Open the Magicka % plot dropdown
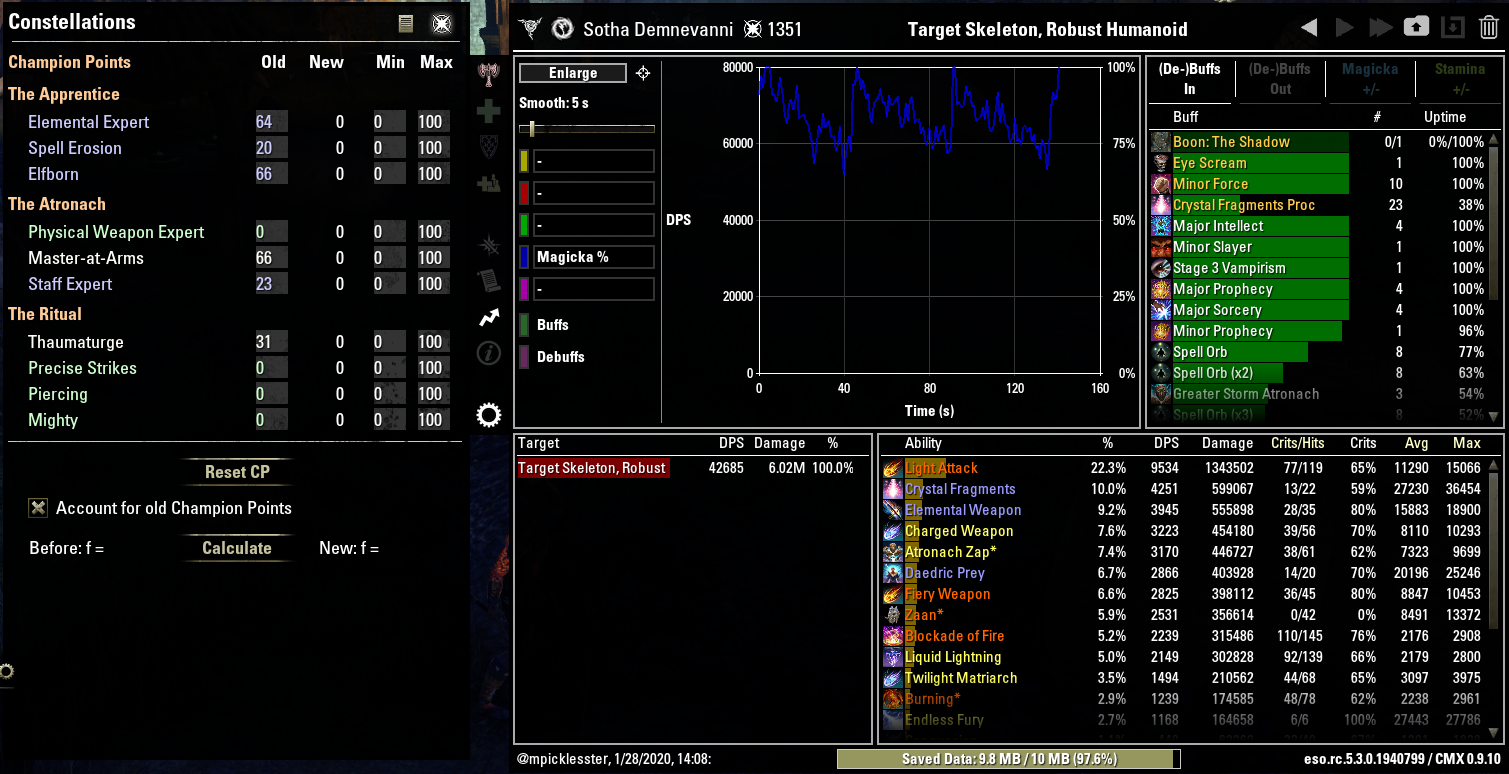This screenshot has width=1509, height=774. pyautogui.click(x=593, y=257)
